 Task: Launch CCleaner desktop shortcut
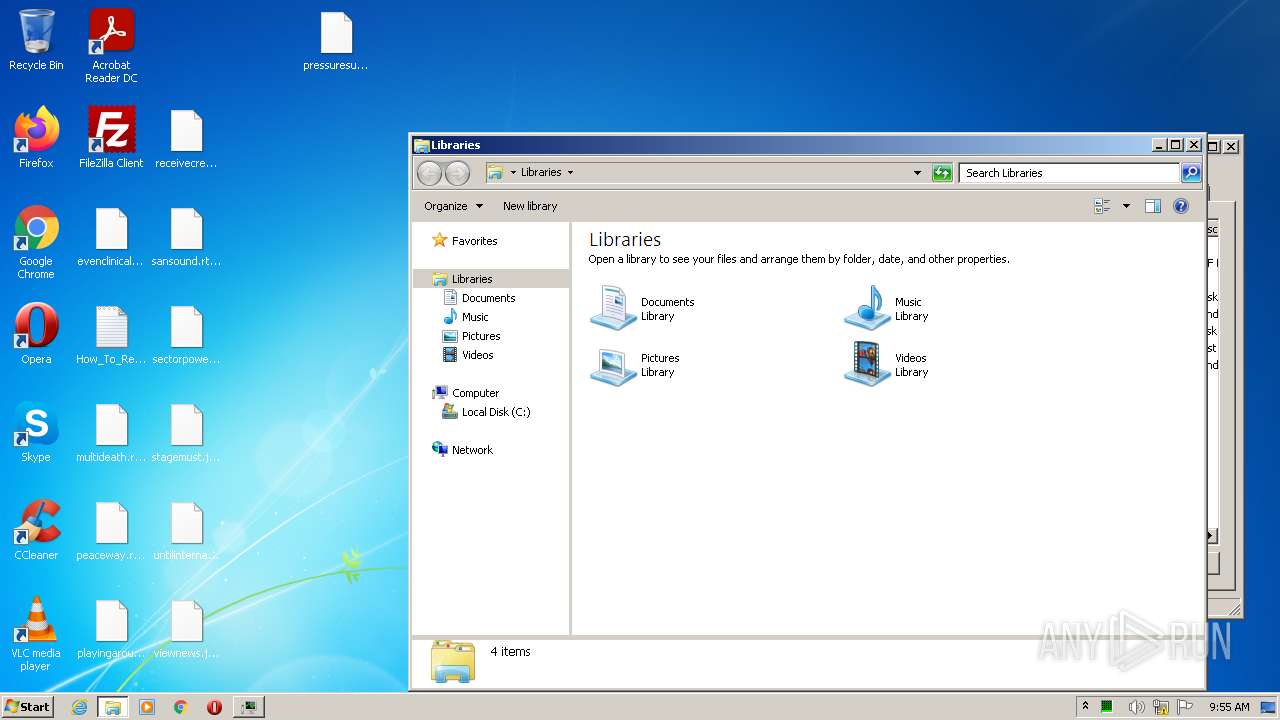[36, 530]
